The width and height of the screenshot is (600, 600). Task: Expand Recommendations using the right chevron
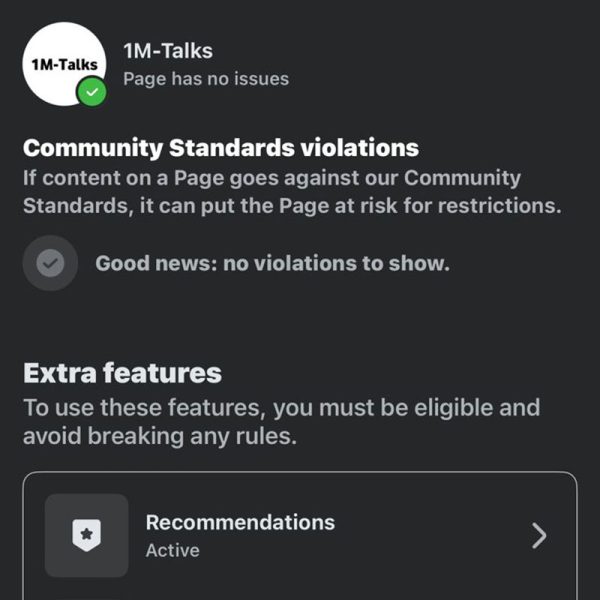click(x=539, y=536)
